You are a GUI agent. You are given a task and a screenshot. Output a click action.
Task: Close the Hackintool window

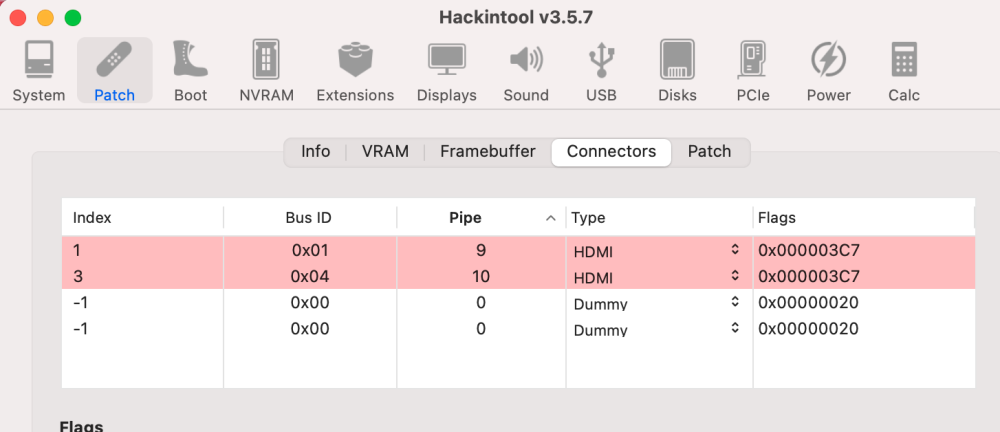pyautogui.click(x=18, y=18)
